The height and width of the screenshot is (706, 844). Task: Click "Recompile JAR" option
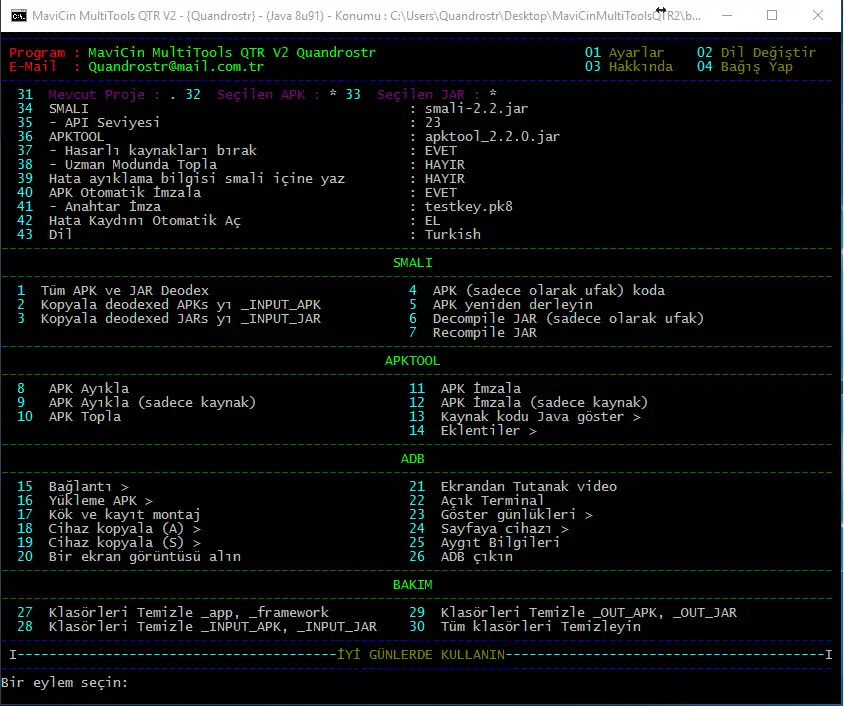[484, 333]
